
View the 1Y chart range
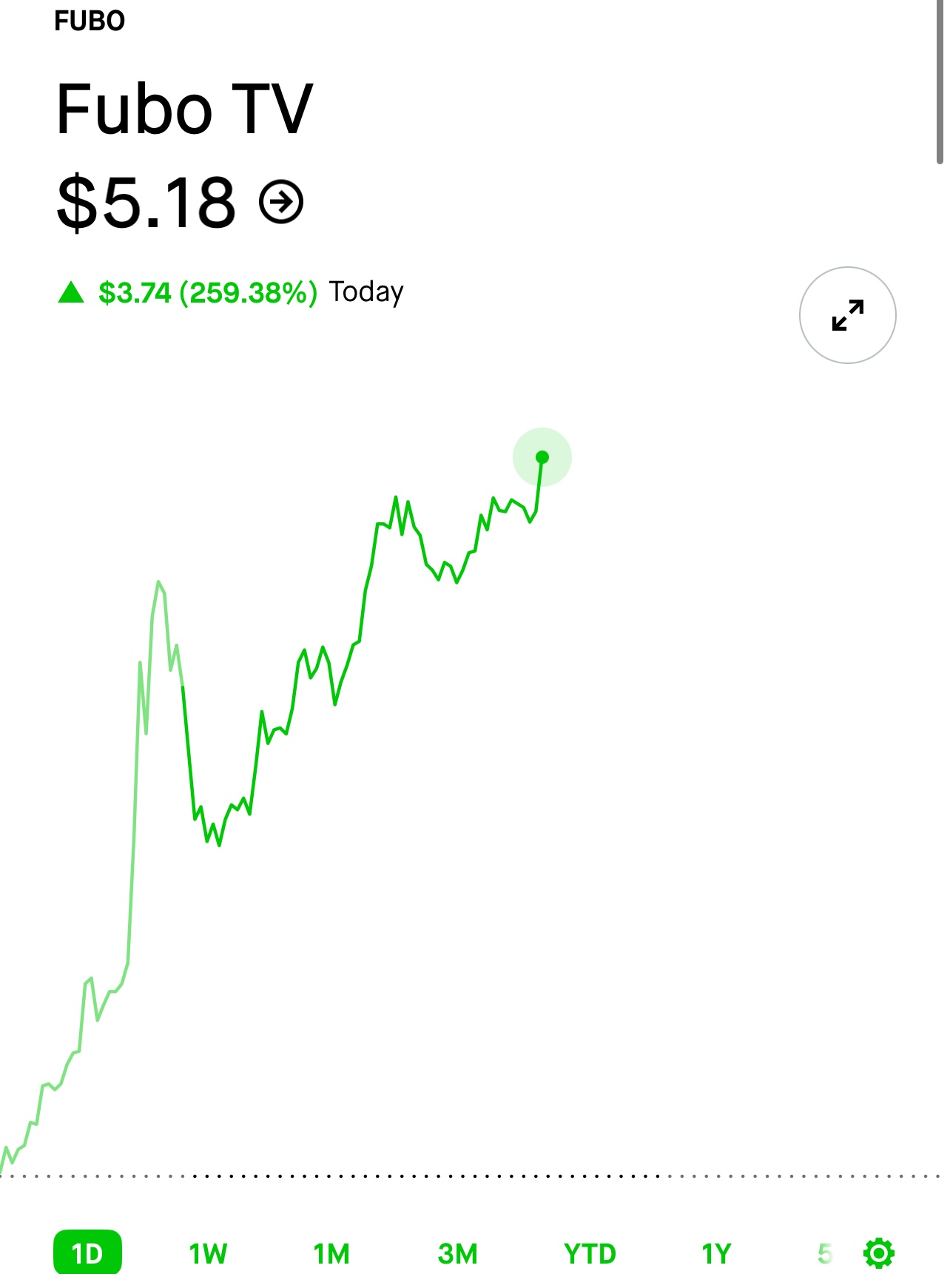point(716,1253)
